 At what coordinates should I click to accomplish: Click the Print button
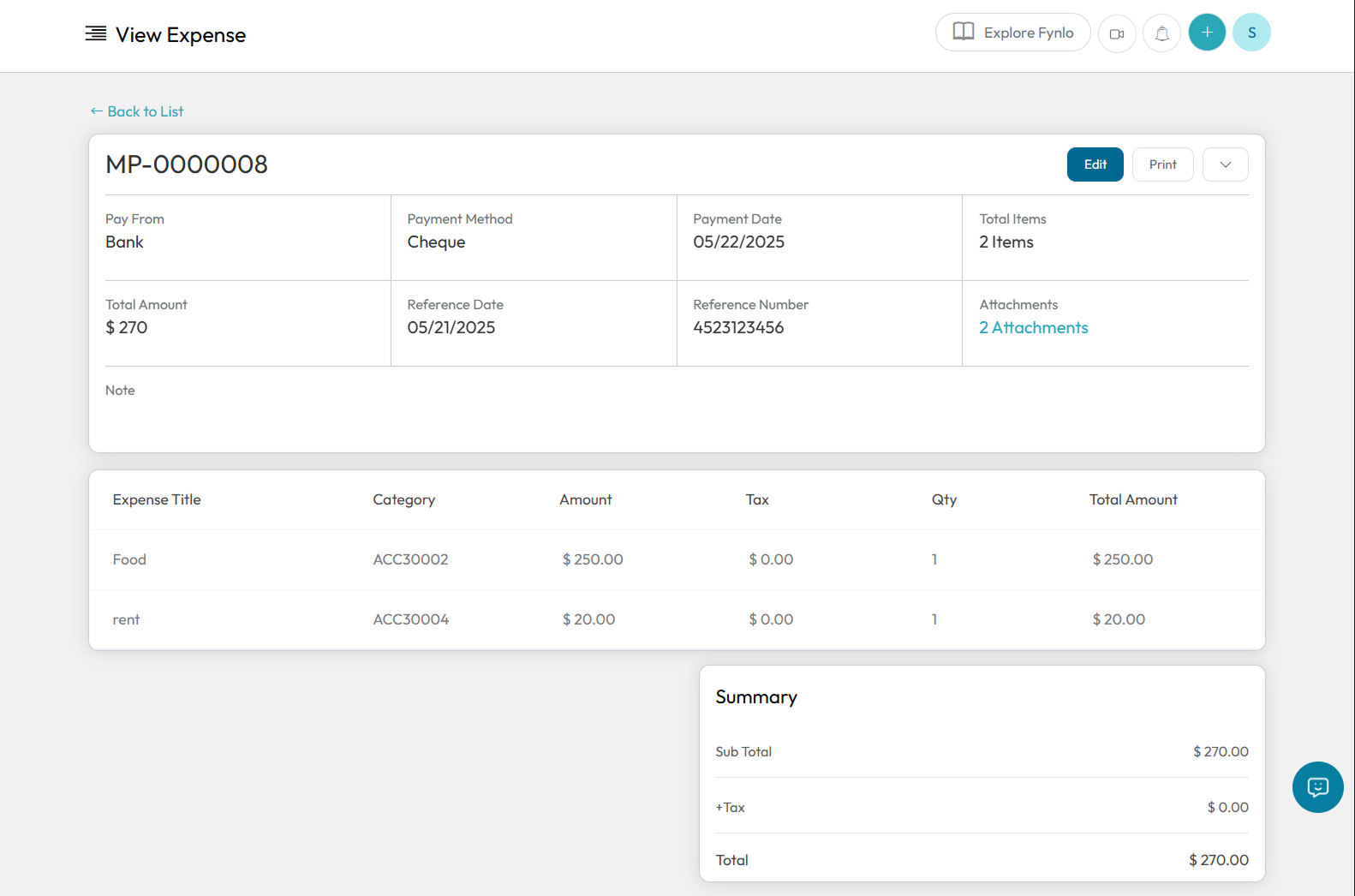point(1163,164)
